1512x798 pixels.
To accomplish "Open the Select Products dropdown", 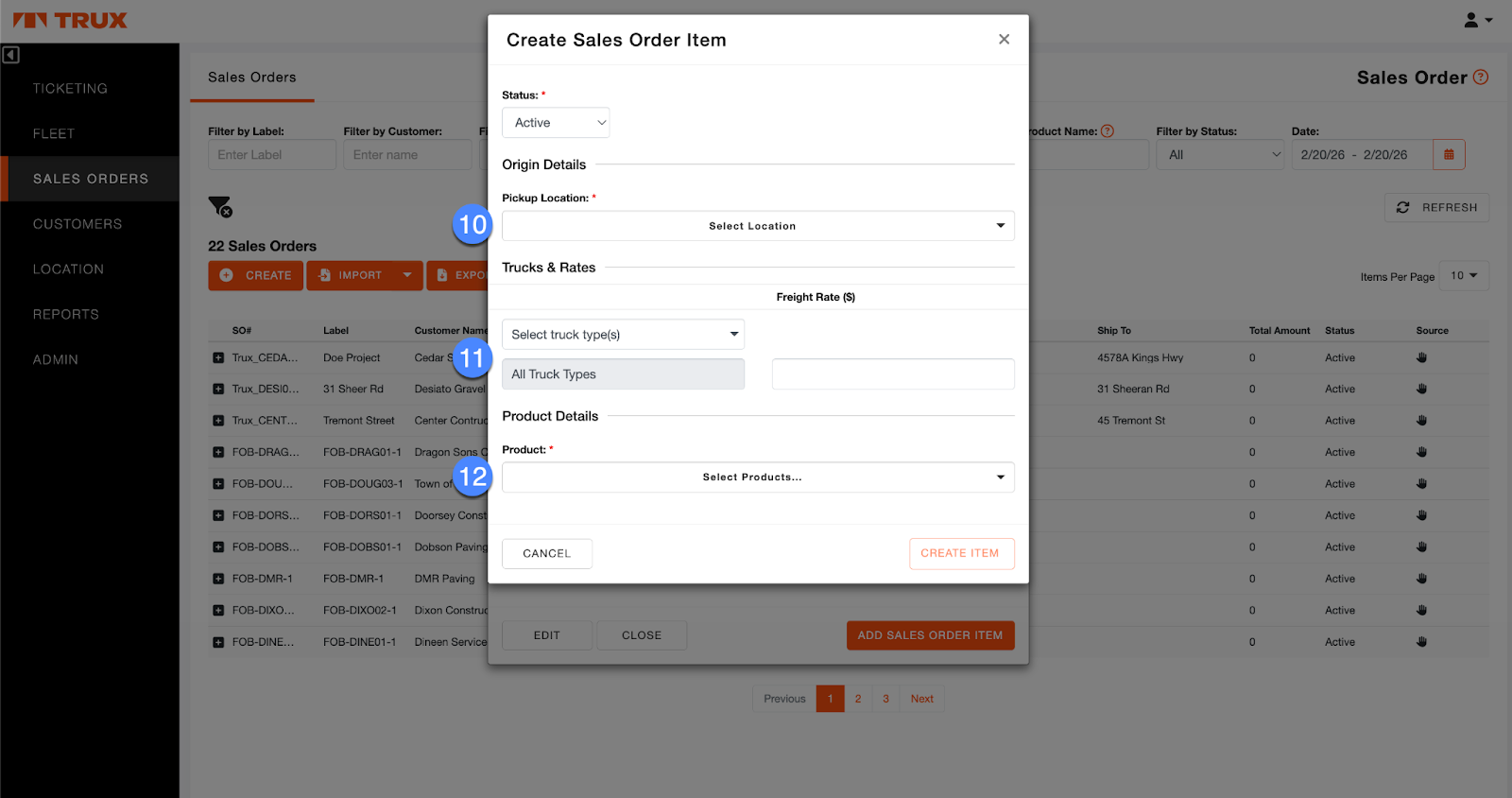I will [758, 477].
